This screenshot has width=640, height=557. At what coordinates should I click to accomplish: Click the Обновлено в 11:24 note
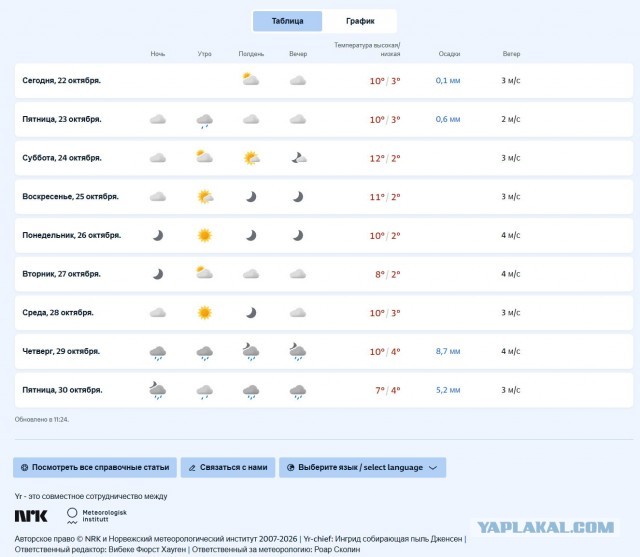pyautogui.click(x=42, y=419)
